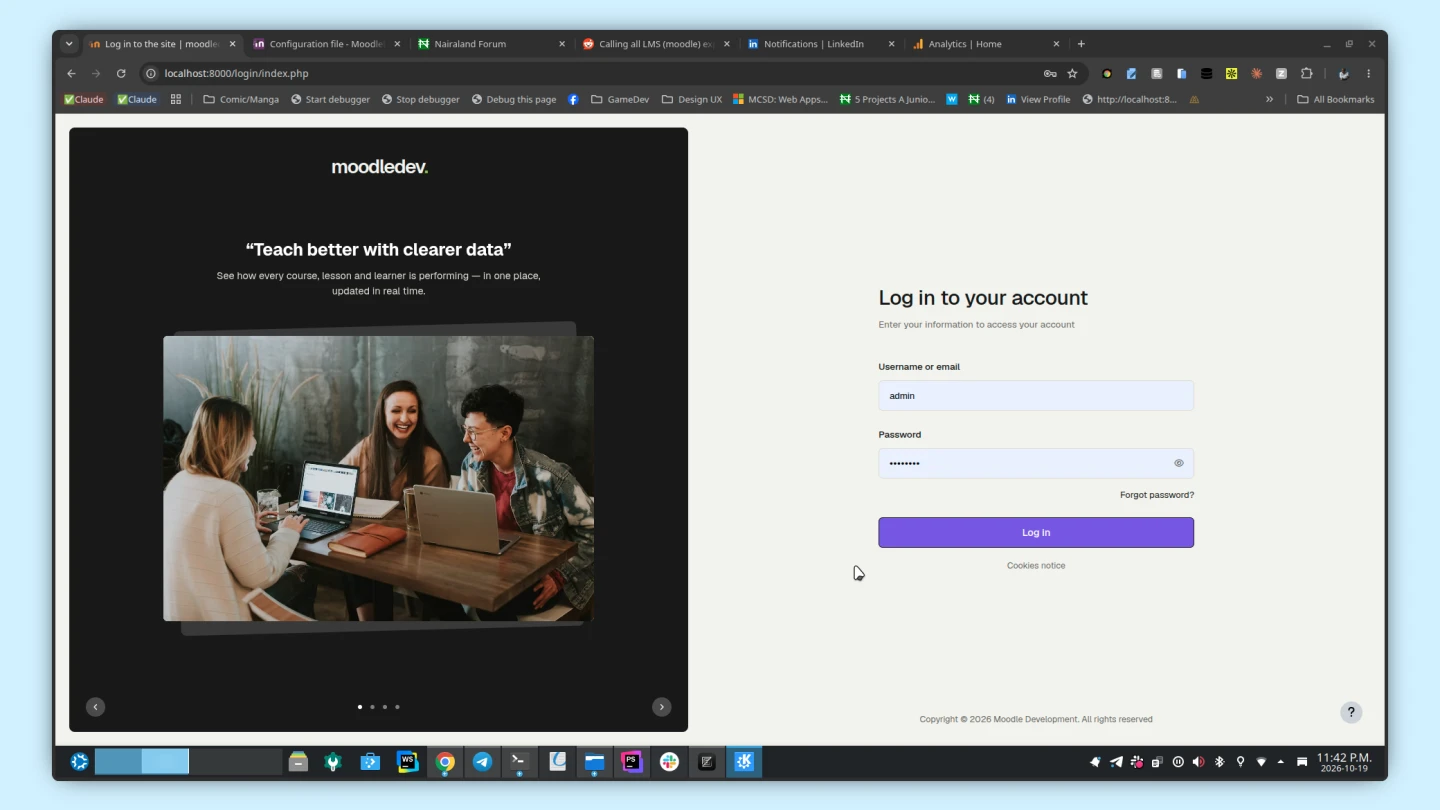Go to the next carousel slide

coord(661,707)
